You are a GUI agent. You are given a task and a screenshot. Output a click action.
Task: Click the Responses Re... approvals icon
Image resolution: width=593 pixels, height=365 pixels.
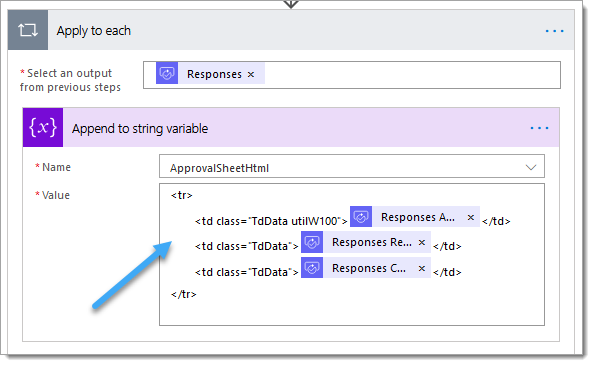coord(312,242)
